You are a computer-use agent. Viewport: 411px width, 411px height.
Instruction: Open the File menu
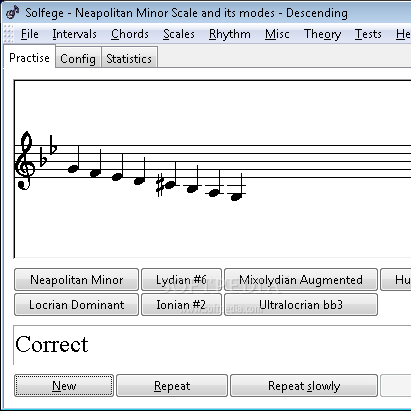[x=30, y=34]
